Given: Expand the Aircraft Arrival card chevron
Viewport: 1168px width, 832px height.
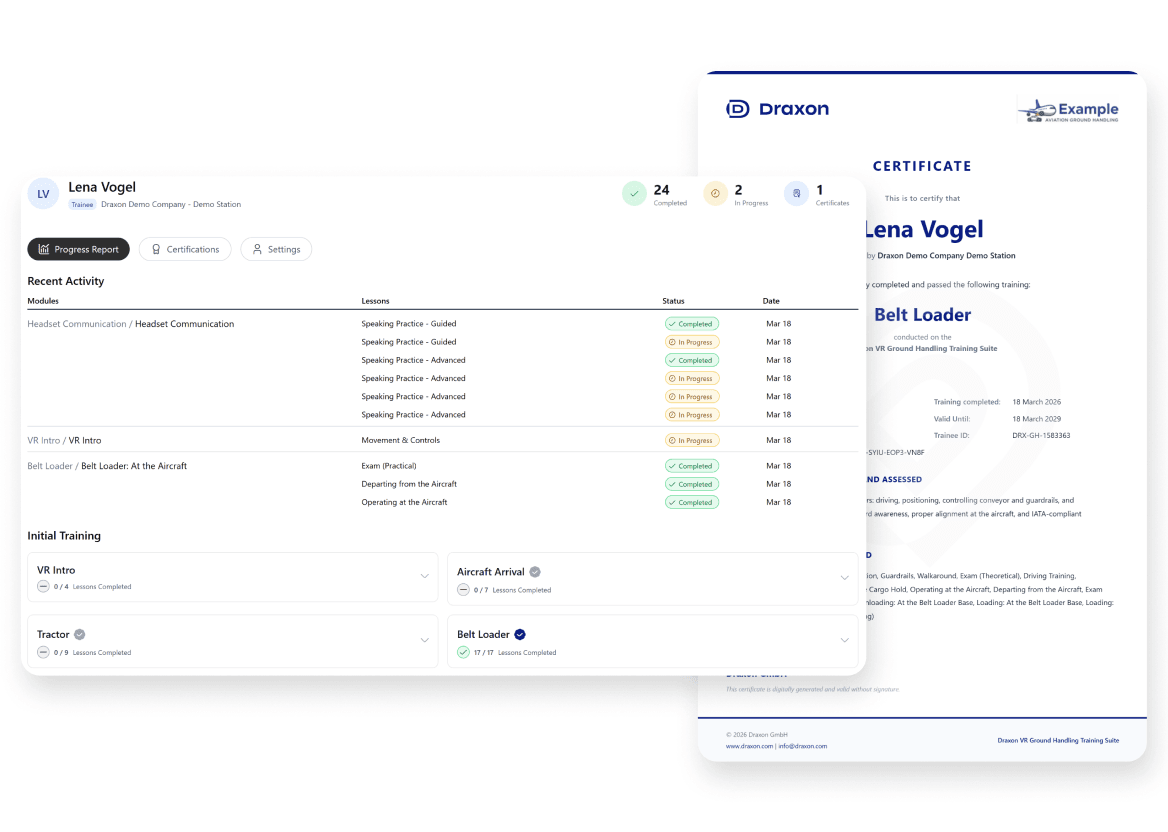Looking at the screenshot, I should tap(844, 577).
